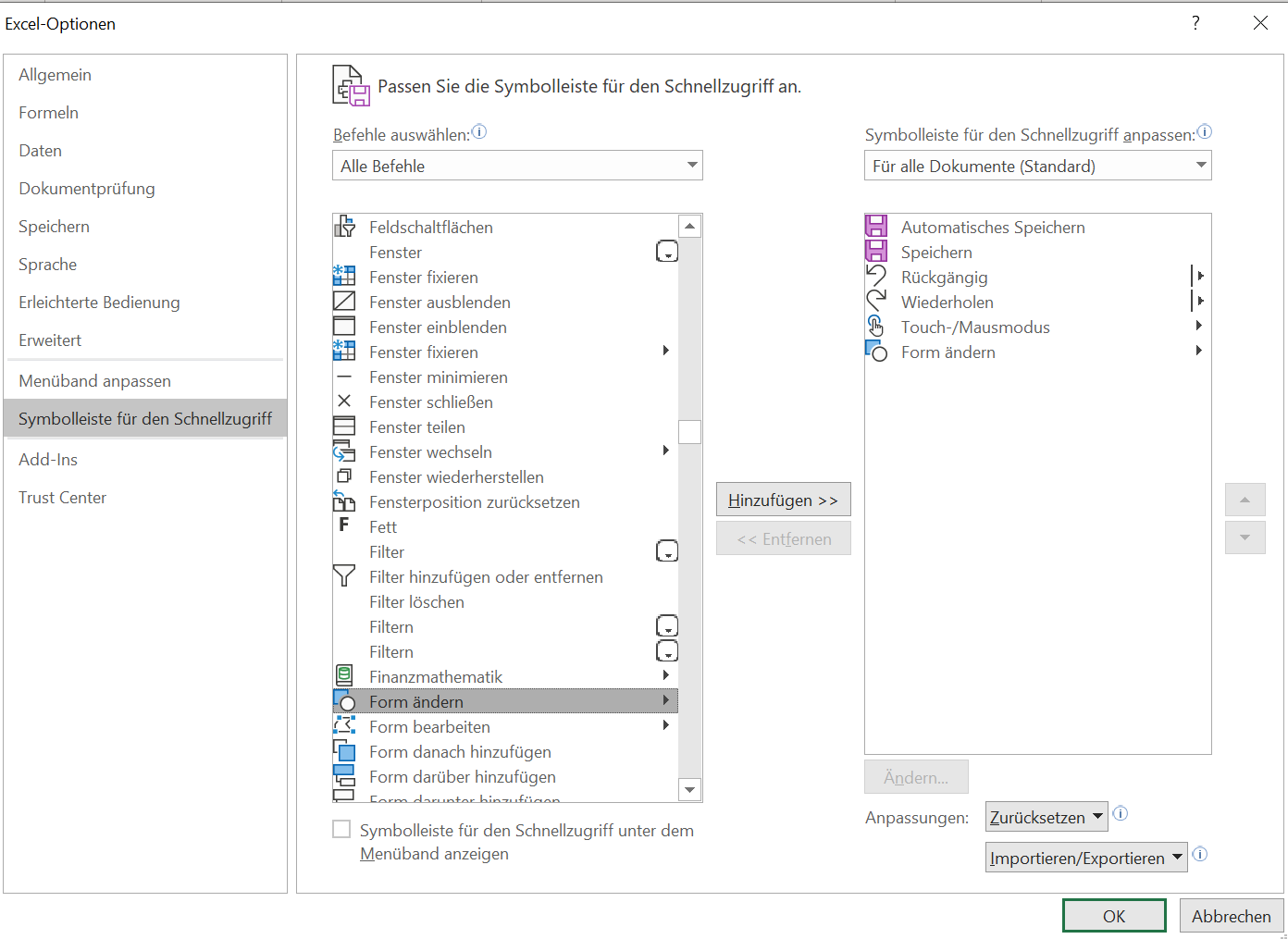Click the Speichern disk icon in right list
The width and height of the screenshot is (1288, 939).
(876, 252)
